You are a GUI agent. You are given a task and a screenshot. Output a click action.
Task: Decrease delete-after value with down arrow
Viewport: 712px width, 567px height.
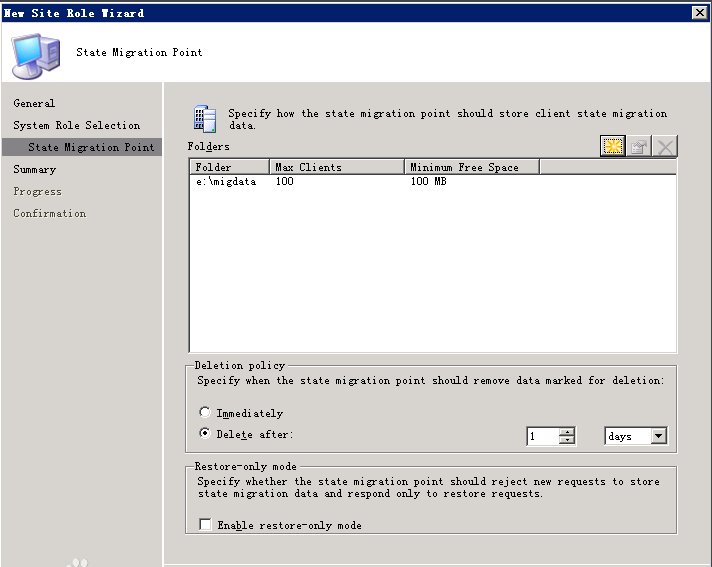(567, 440)
